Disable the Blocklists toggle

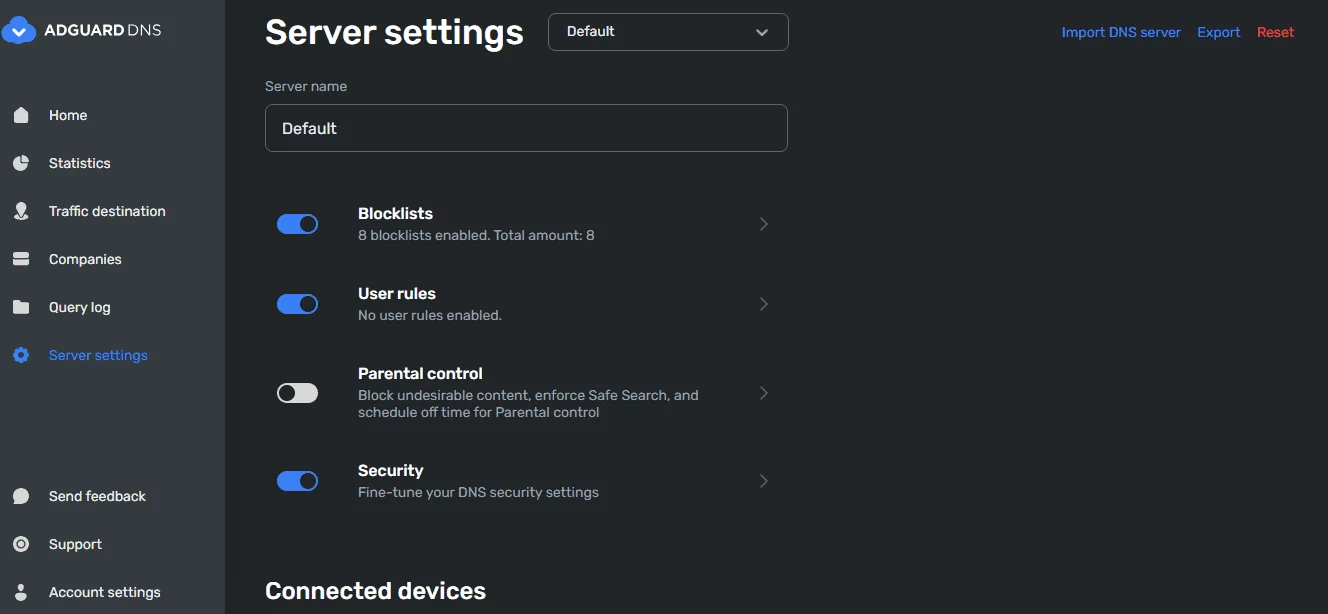click(297, 224)
